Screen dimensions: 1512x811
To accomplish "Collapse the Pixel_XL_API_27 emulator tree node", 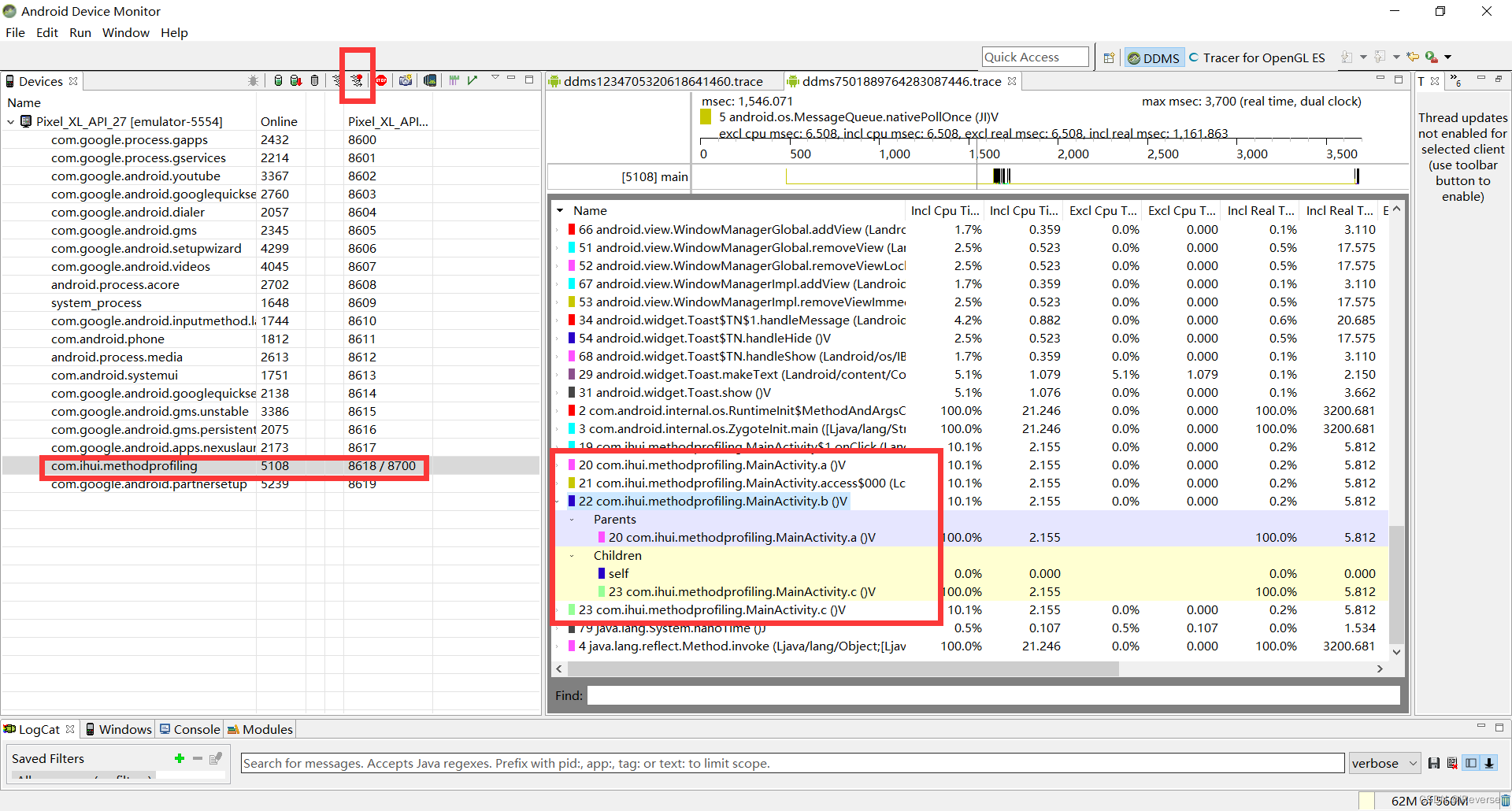I will click(x=11, y=122).
